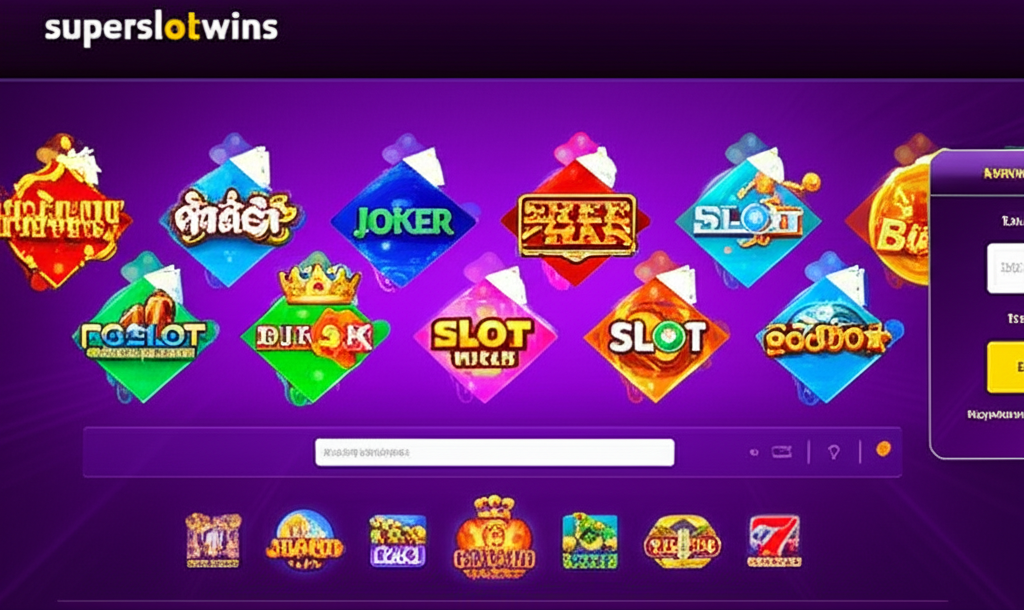Click the lightbulb icon in search bar
The height and width of the screenshot is (610, 1024).
pos(834,451)
